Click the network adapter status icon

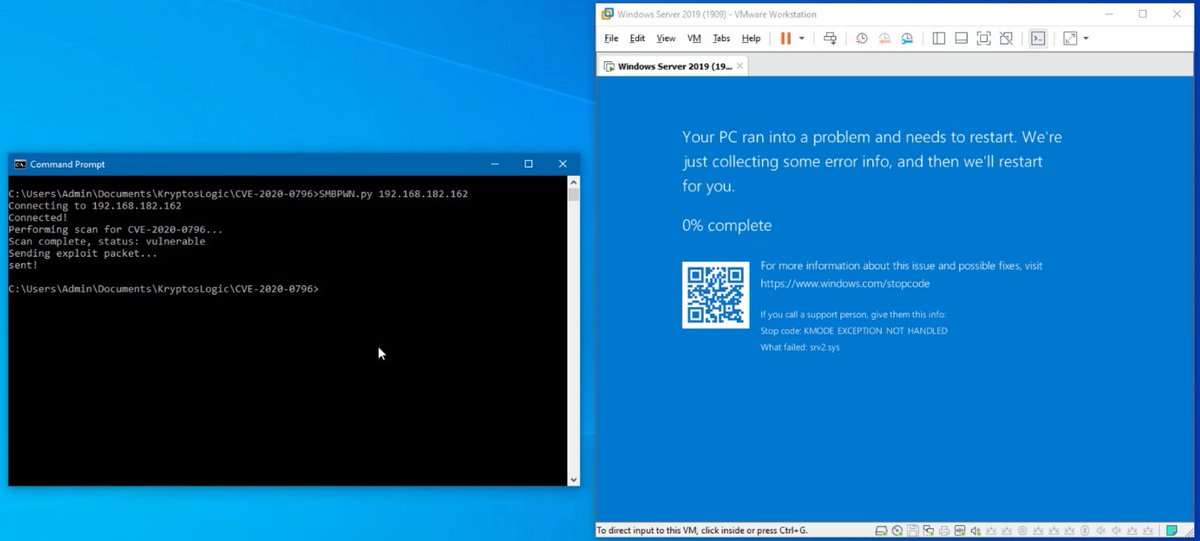coord(928,531)
